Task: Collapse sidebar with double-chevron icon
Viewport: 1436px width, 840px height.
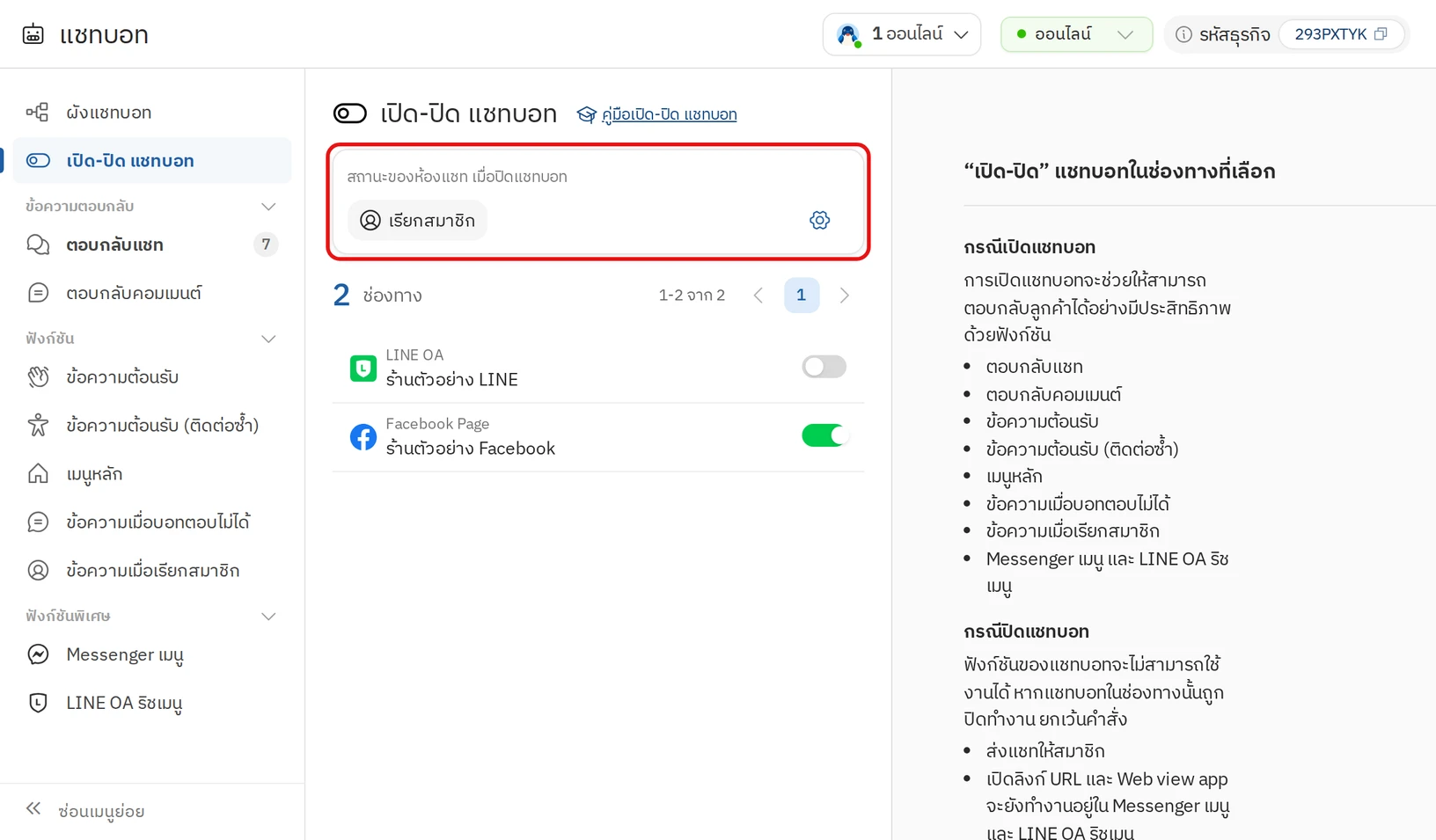Action: [33, 808]
